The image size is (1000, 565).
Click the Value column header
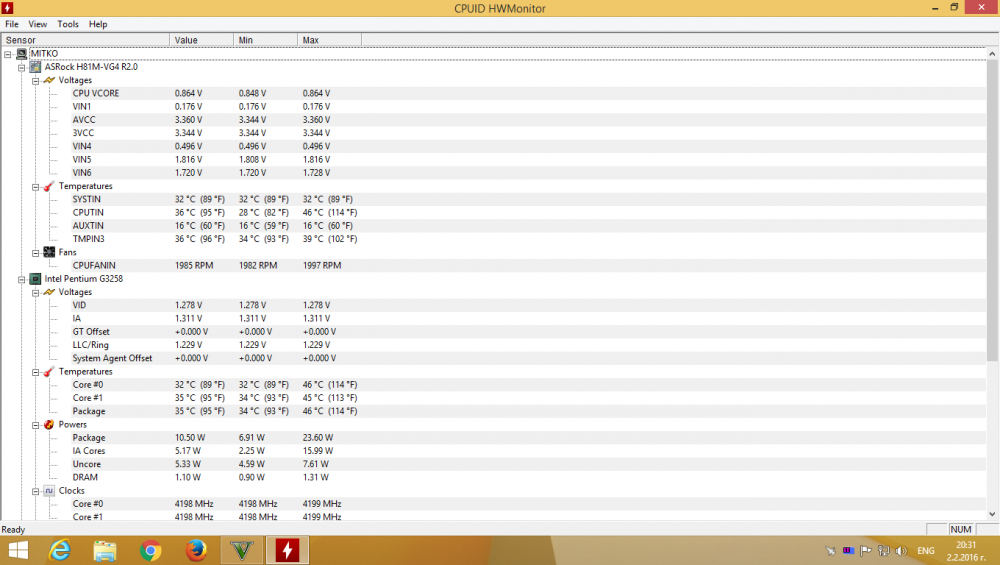click(x=202, y=40)
